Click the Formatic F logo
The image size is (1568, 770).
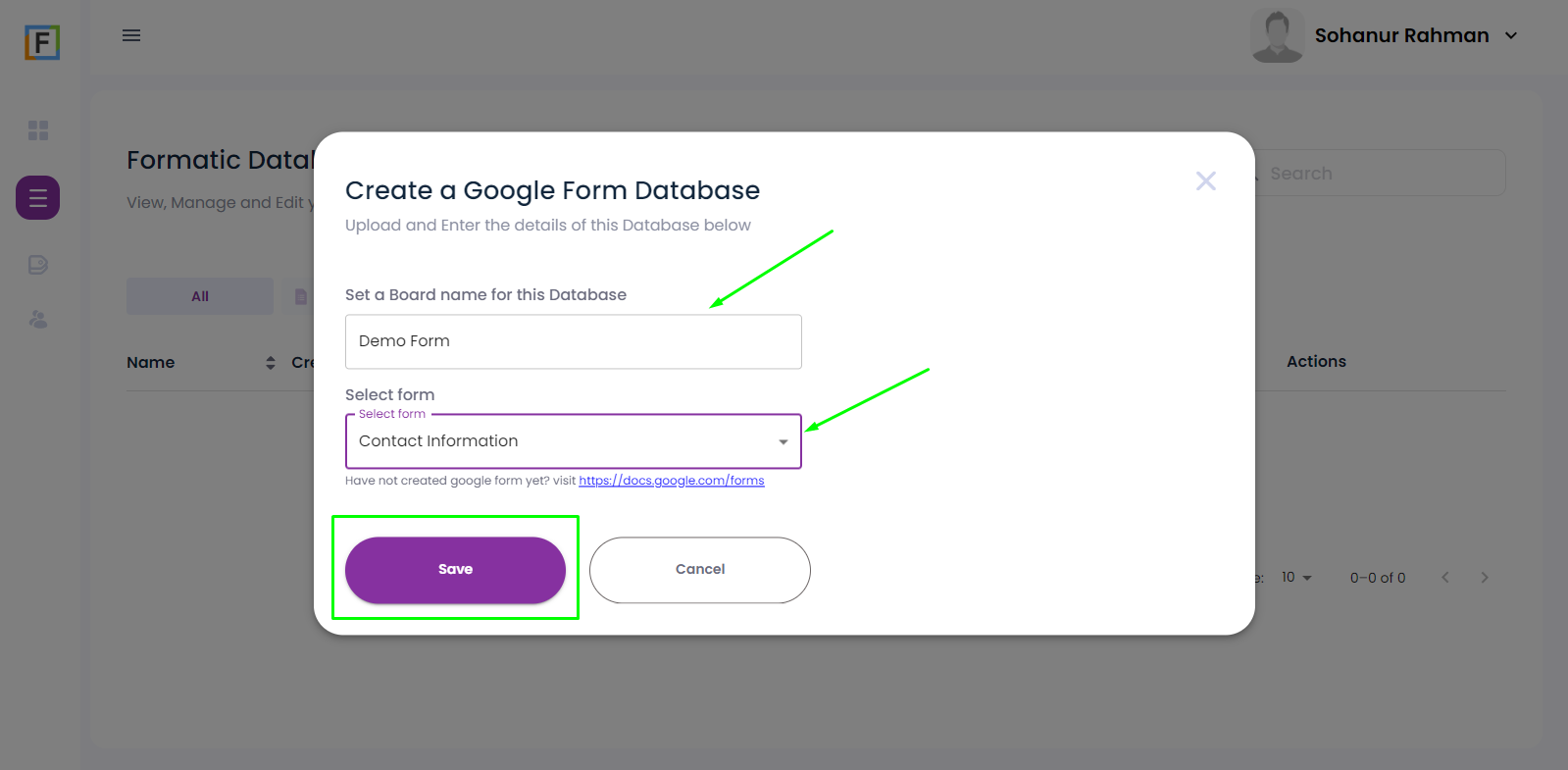[x=42, y=42]
